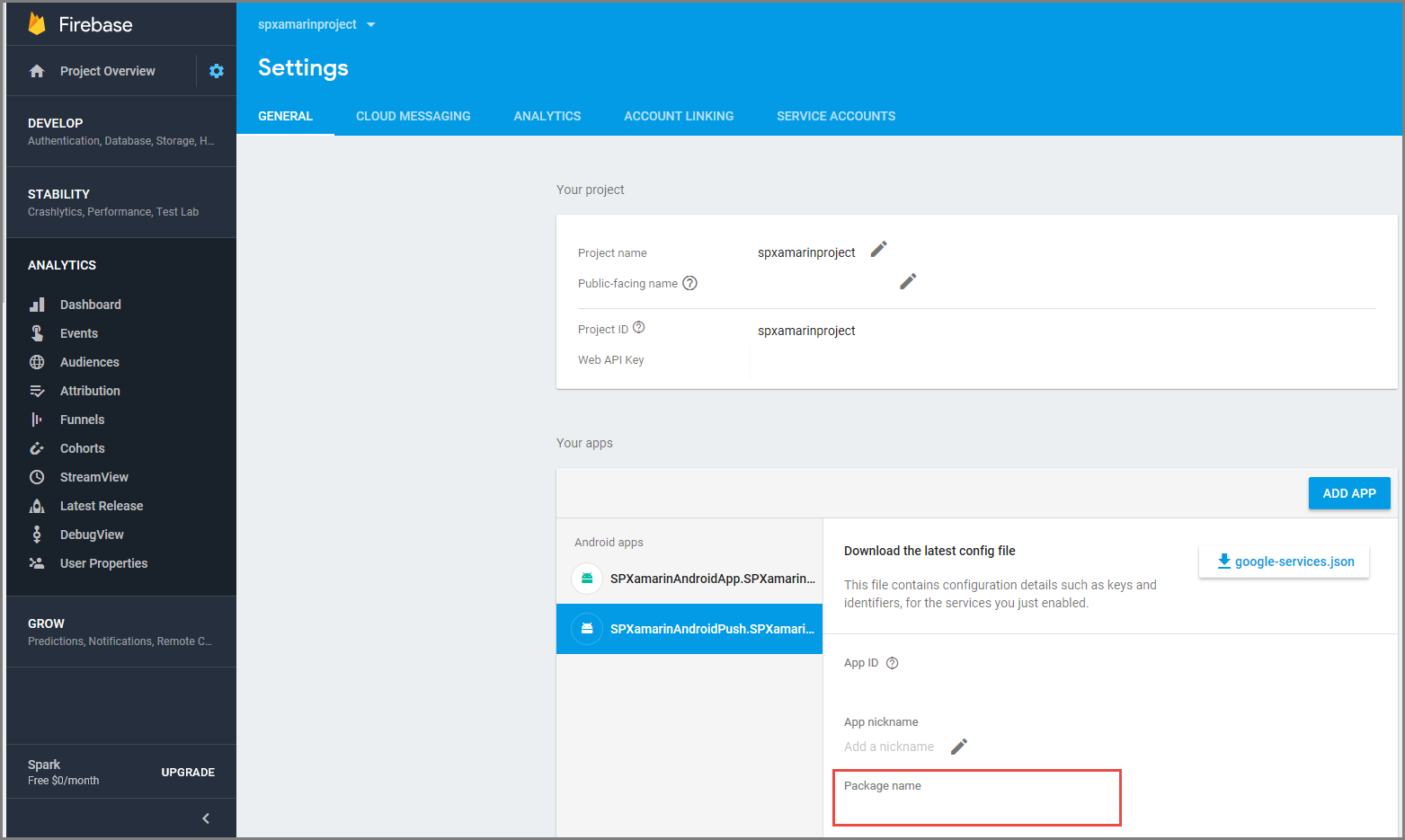Image resolution: width=1405 pixels, height=840 pixels.
Task: Click the Settings page heading
Action: pos(303,68)
